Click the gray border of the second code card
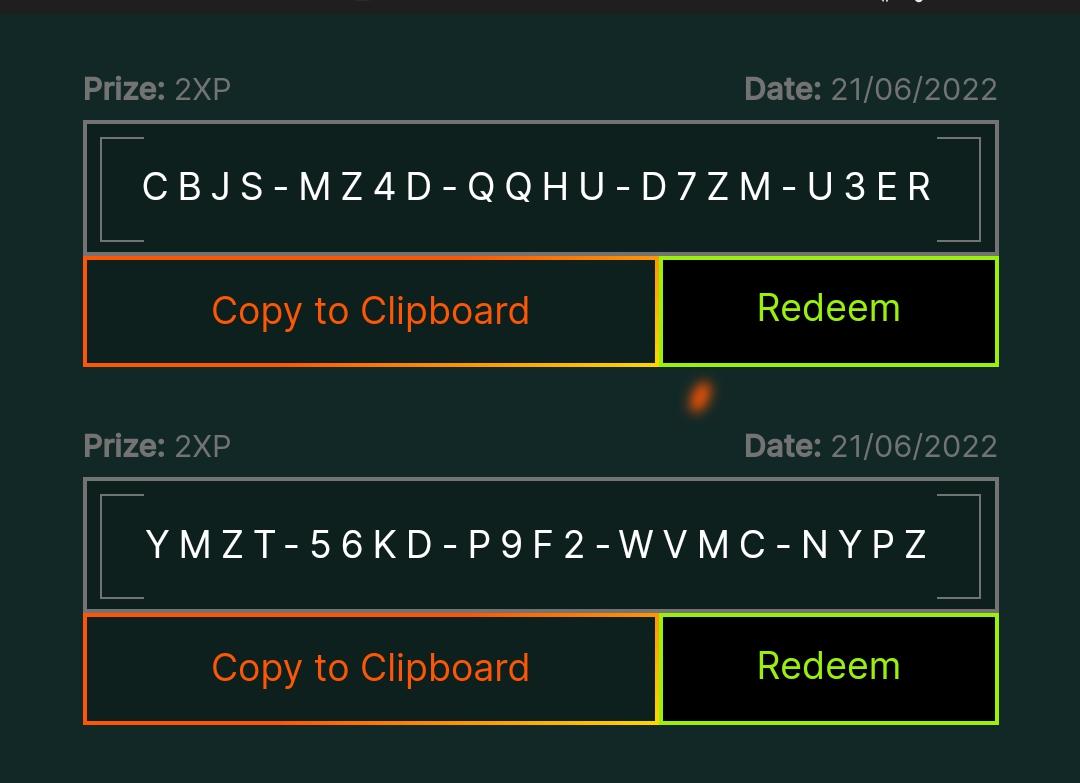This screenshot has width=1080, height=783. pyautogui.click(x=540, y=480)
